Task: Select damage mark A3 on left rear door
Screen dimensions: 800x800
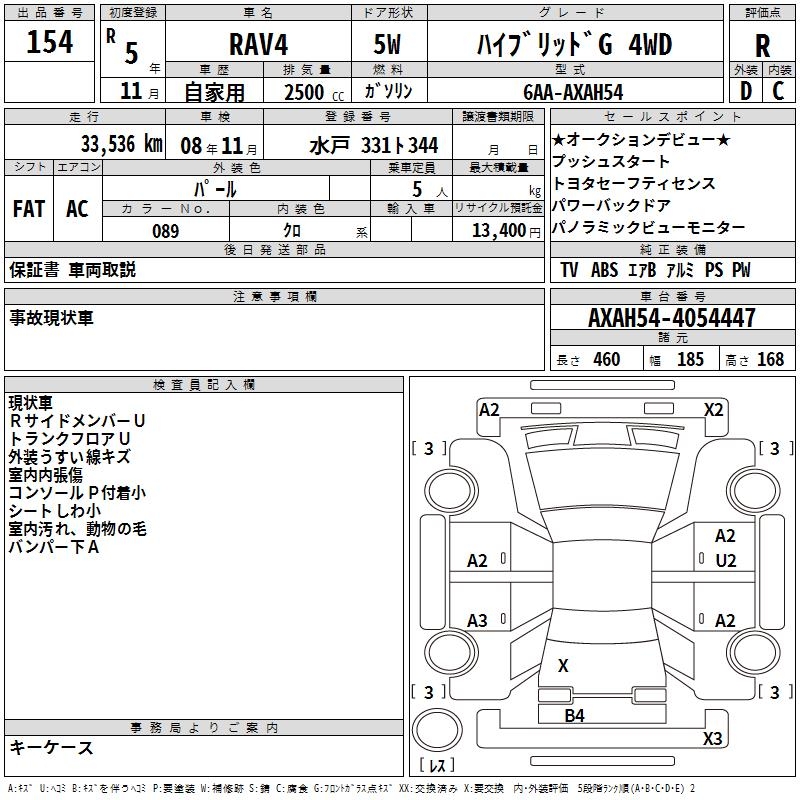Action: pos(477,621)
